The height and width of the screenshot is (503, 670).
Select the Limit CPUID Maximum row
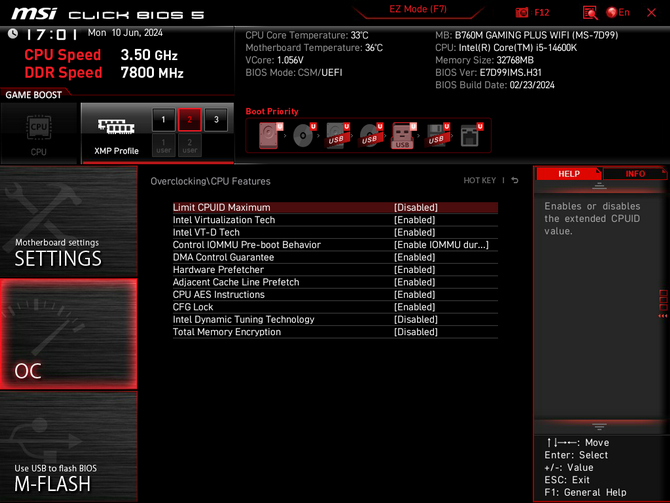click(335, 207)
